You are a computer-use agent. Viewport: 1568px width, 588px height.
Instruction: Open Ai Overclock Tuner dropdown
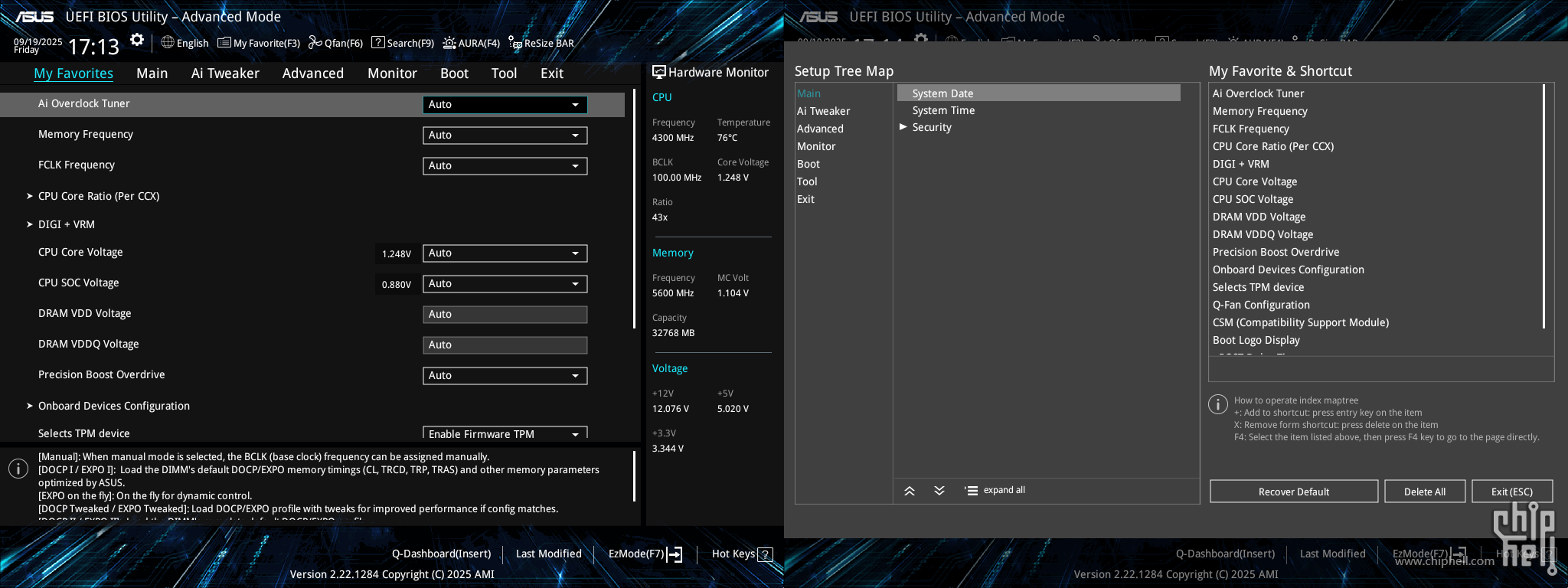click(x=505, y=105)
